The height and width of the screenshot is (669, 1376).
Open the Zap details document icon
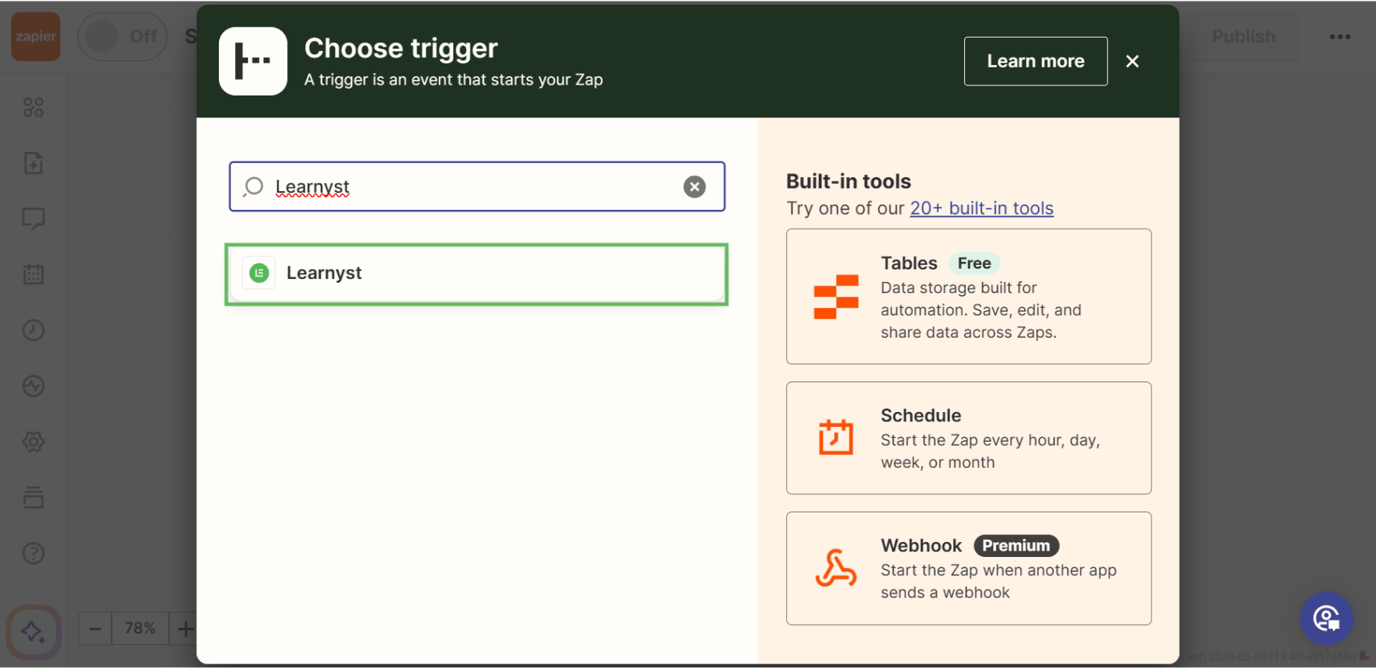tap(33, 162)
